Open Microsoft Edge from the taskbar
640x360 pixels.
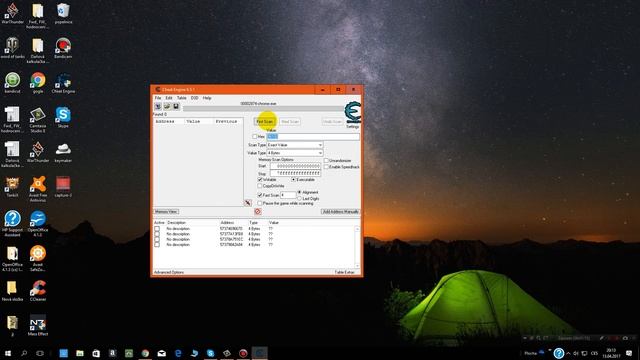coord(178,353)
